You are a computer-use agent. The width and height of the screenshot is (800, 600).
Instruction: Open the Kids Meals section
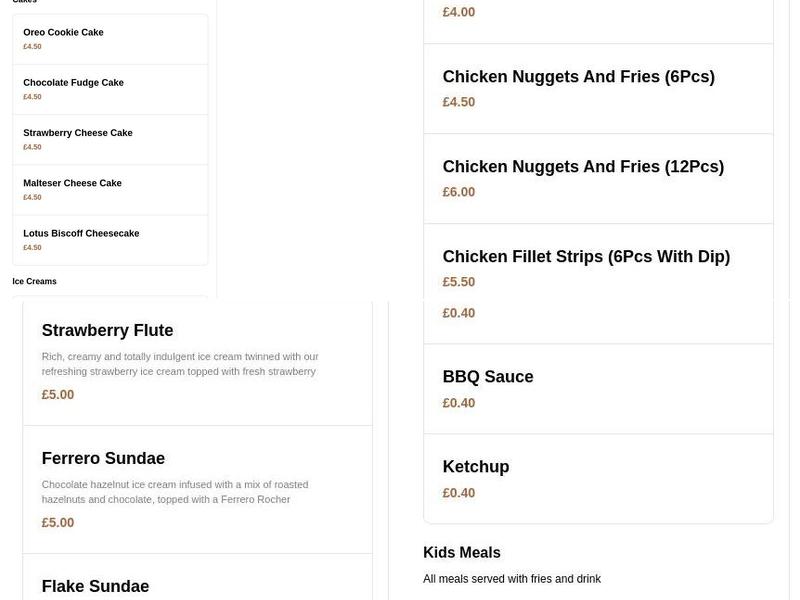(462, 552)
